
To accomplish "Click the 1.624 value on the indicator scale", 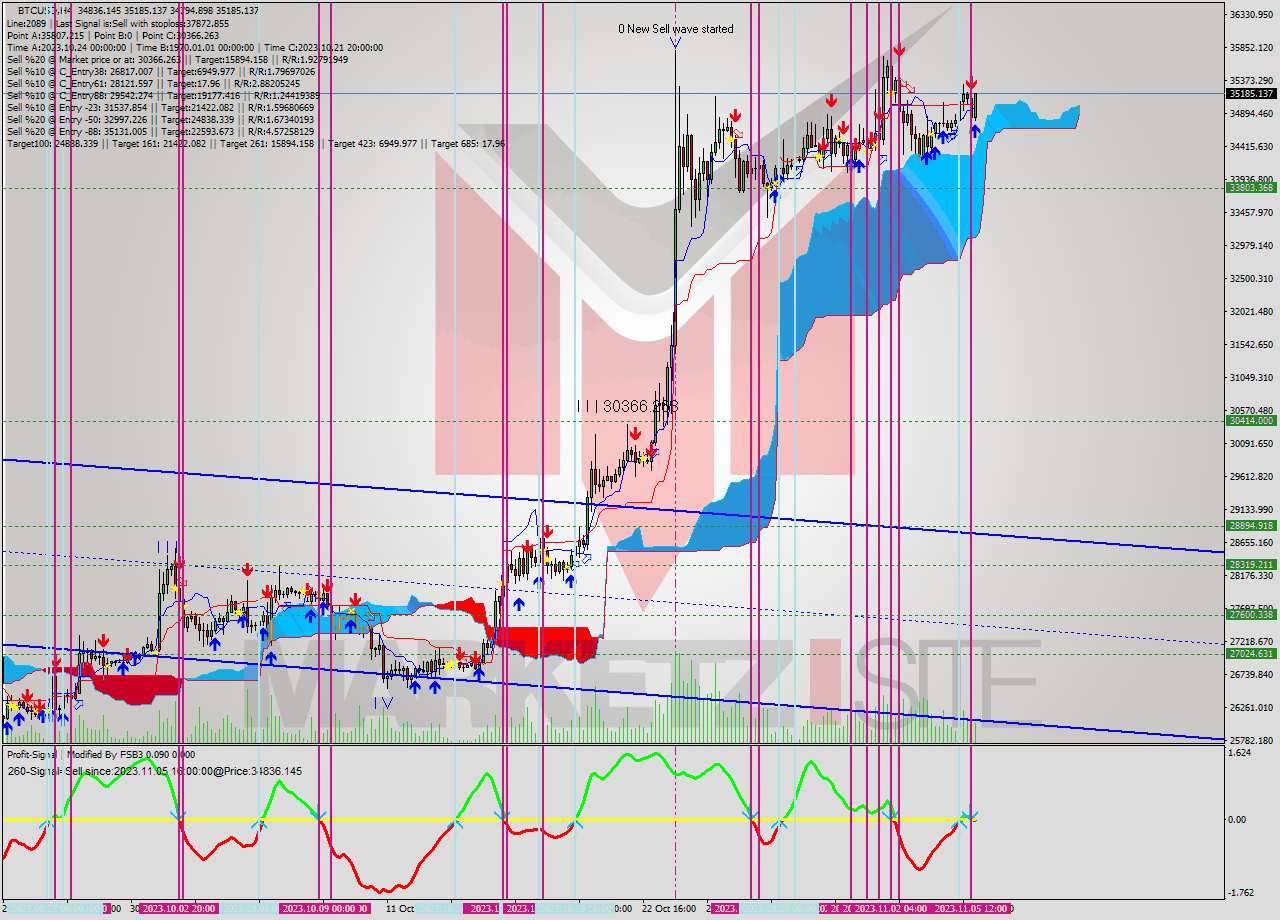I will [x=1241, y=752].
